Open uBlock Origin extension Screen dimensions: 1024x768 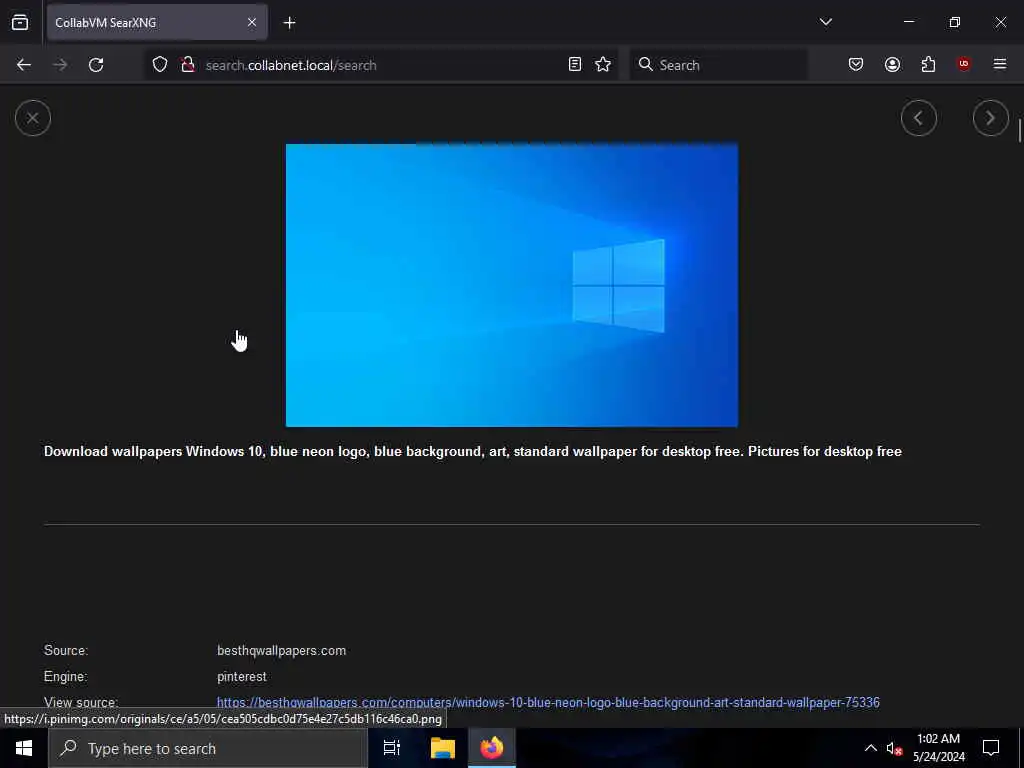tap(964, 64)
